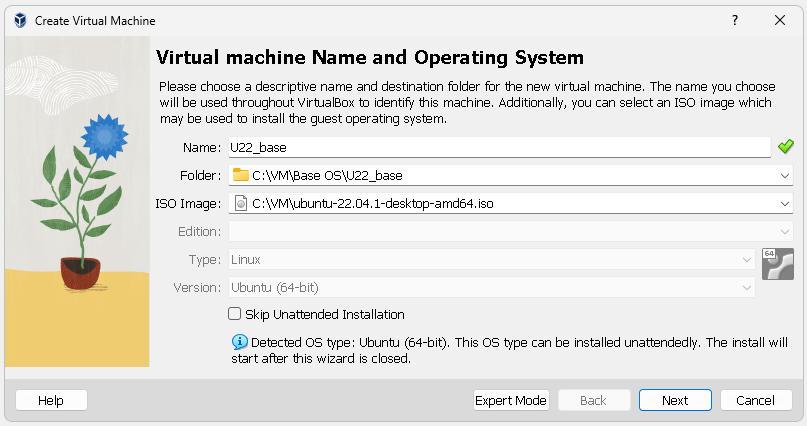
Task: Click the 'Detected OS type' info message
Action: point(510,350)
